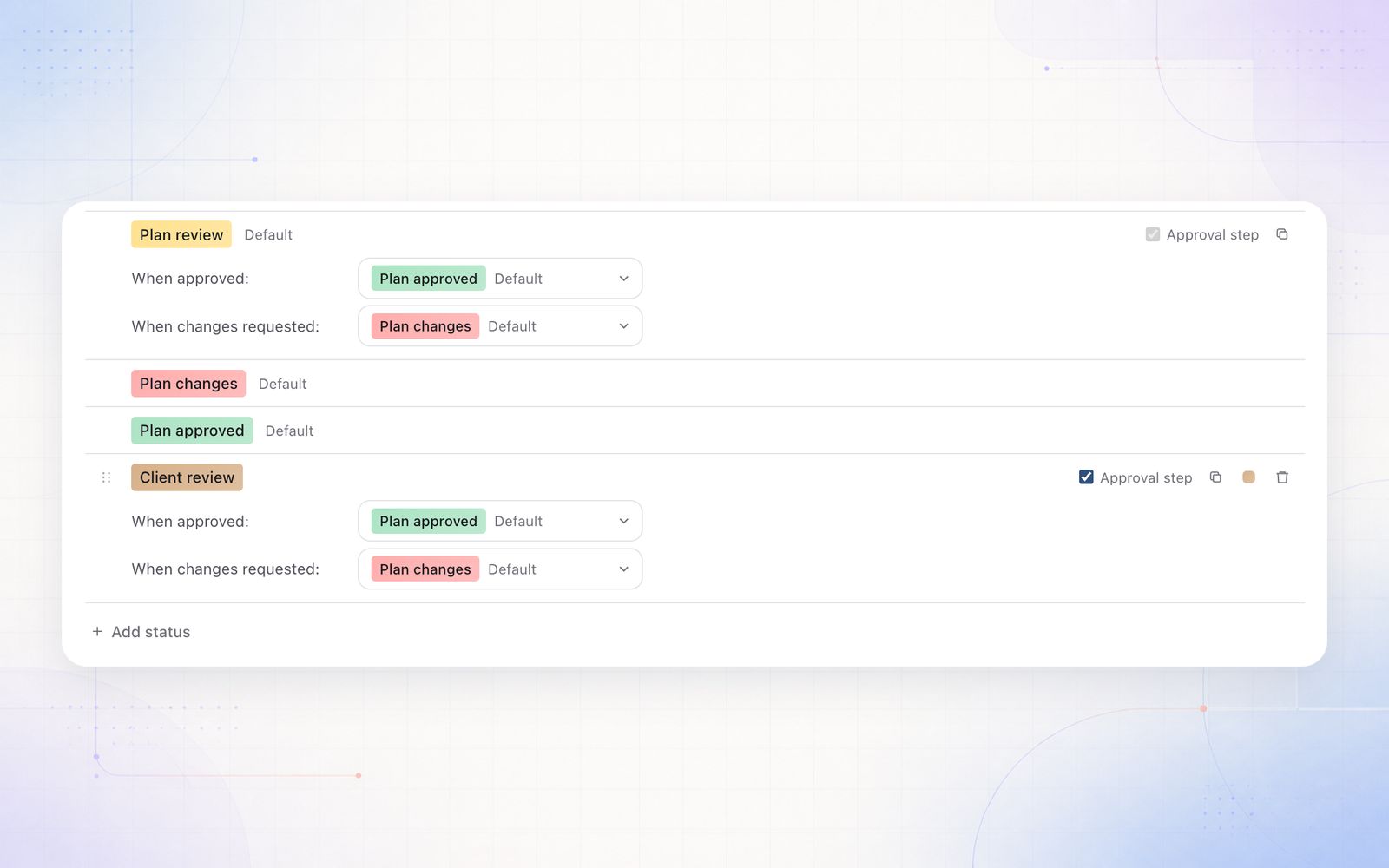Select the Plan approved status row tag
This screenshot has width=1389, height=868.
coord(192,431)
